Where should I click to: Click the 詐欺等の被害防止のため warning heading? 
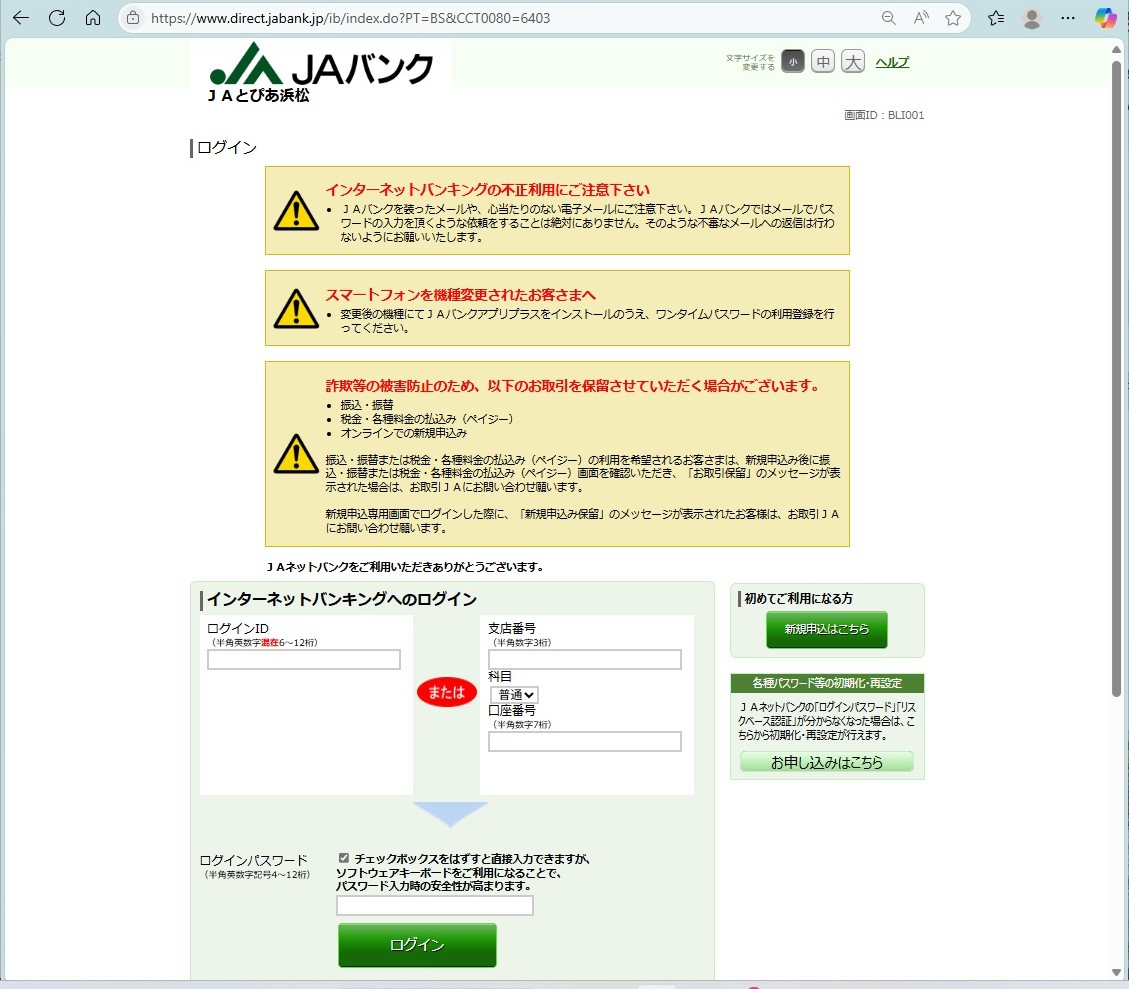pyautogui.click(x=573, y=386)
